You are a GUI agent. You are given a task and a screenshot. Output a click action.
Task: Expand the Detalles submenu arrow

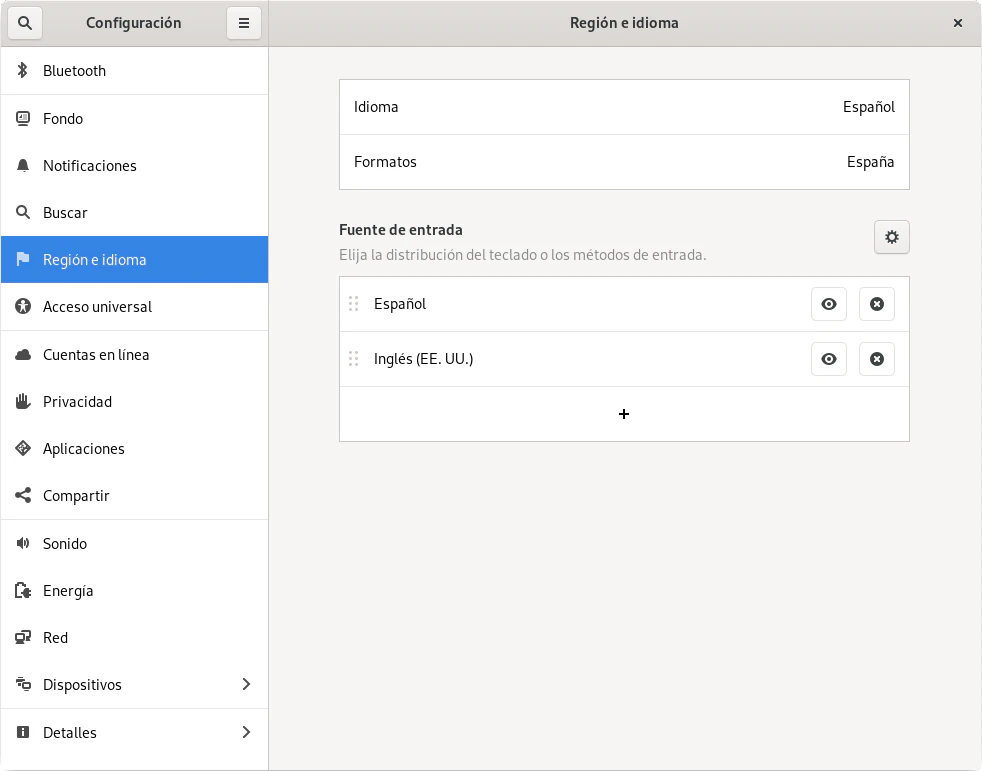pyautogui.click(x=246, y=733)
